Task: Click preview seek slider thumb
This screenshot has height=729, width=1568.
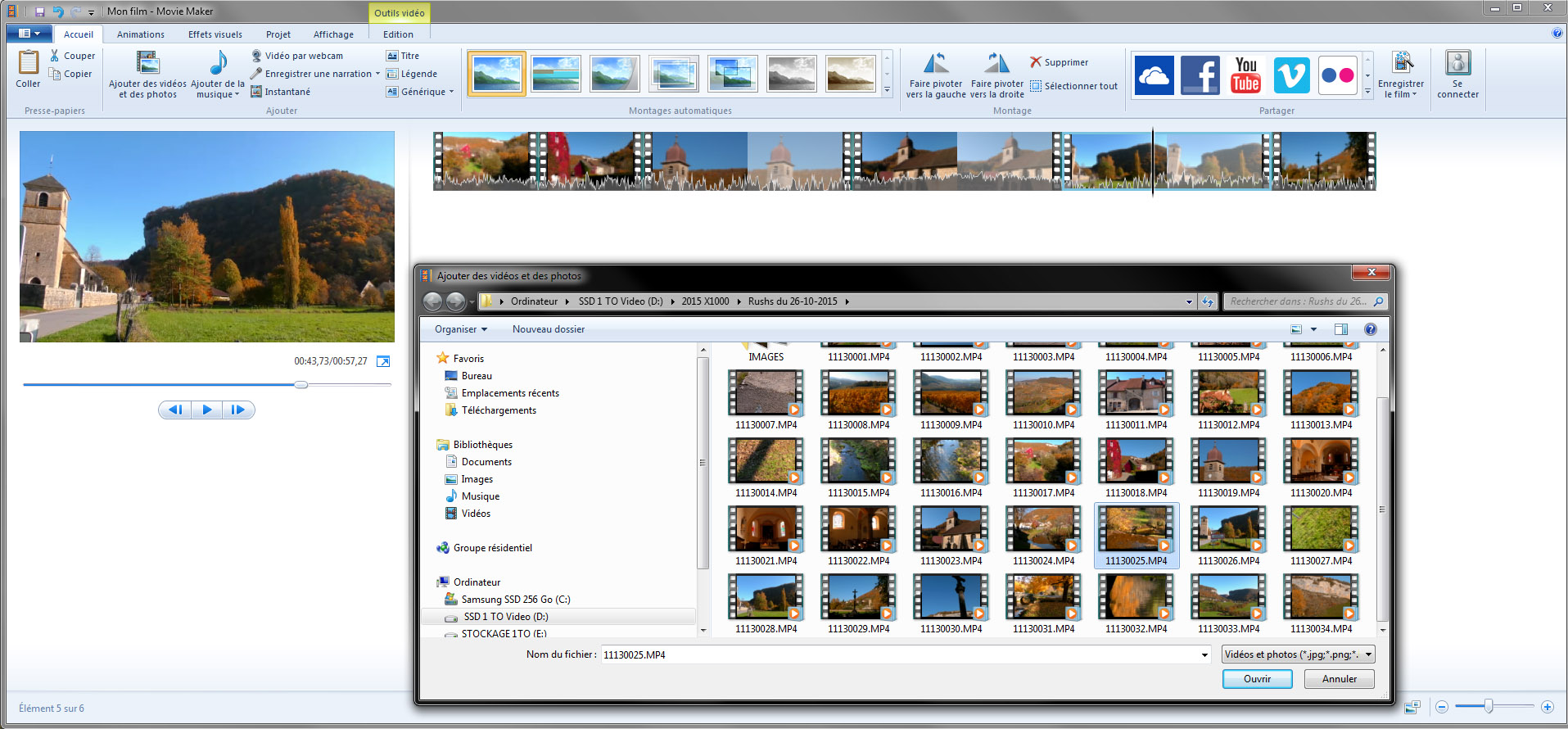Action: pos(301,384)
